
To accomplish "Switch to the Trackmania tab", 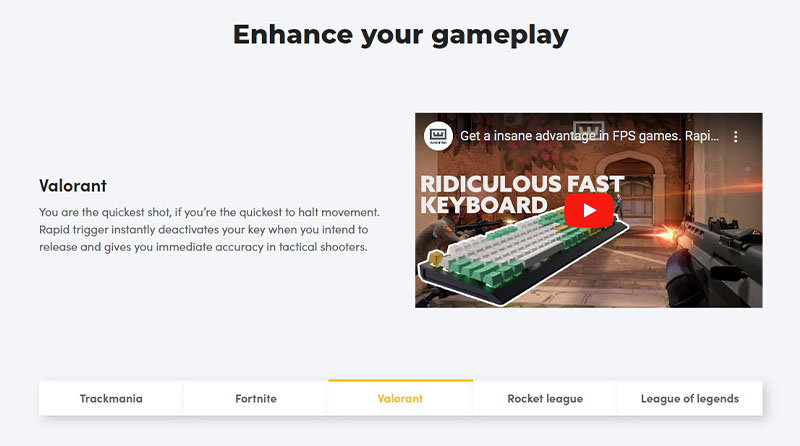I will [111, 398].
